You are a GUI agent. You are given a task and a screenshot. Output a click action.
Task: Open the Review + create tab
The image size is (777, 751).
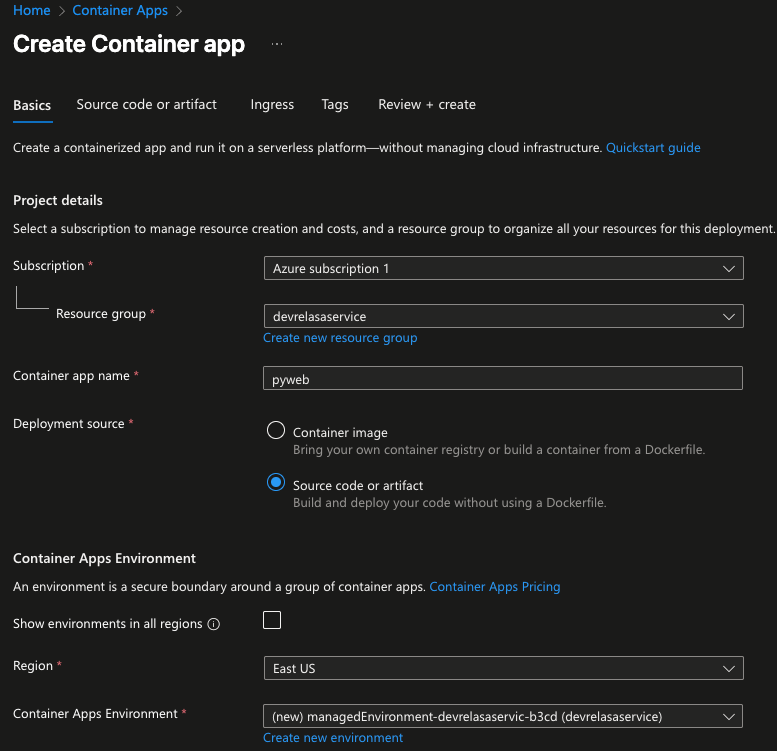(x=427, y=104)
